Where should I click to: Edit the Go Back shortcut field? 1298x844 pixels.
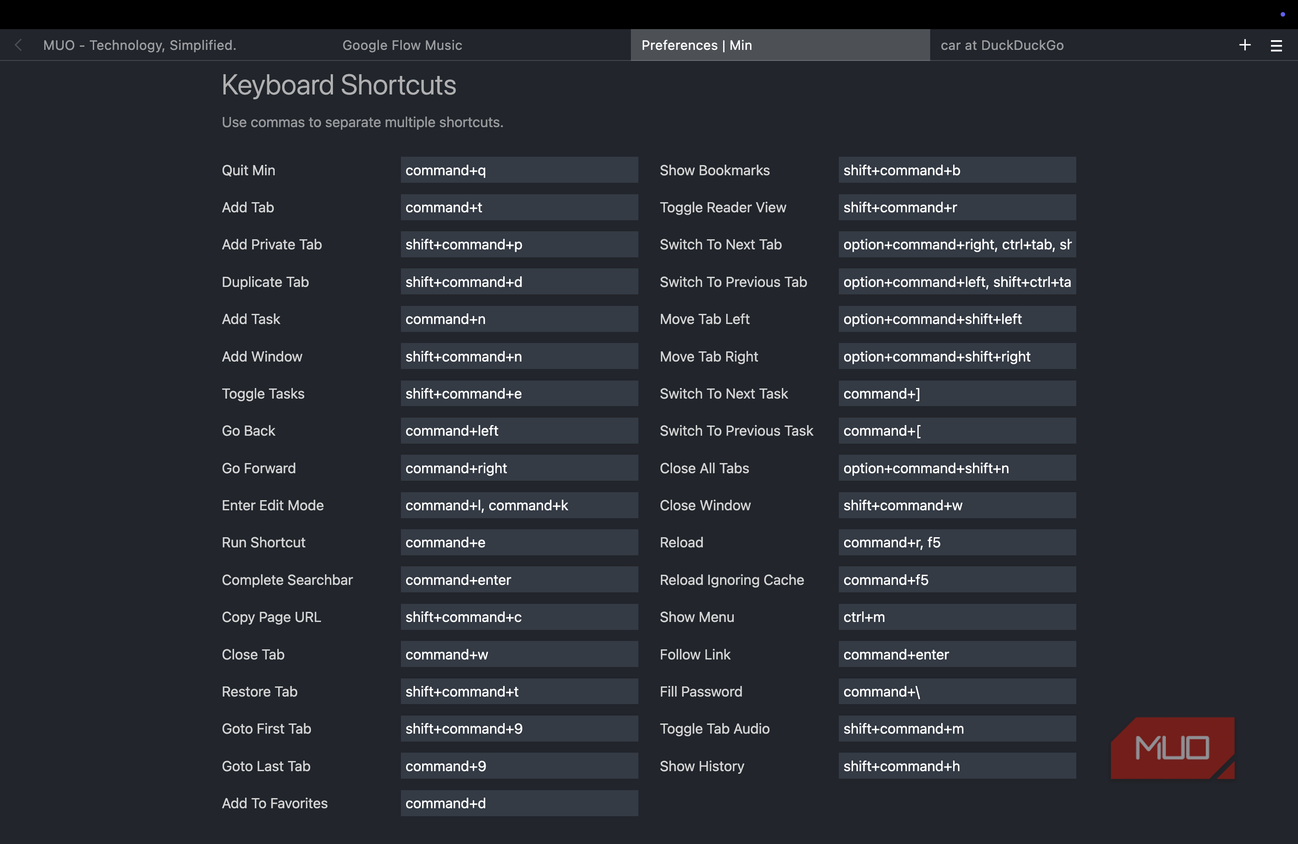coord(519,431)
